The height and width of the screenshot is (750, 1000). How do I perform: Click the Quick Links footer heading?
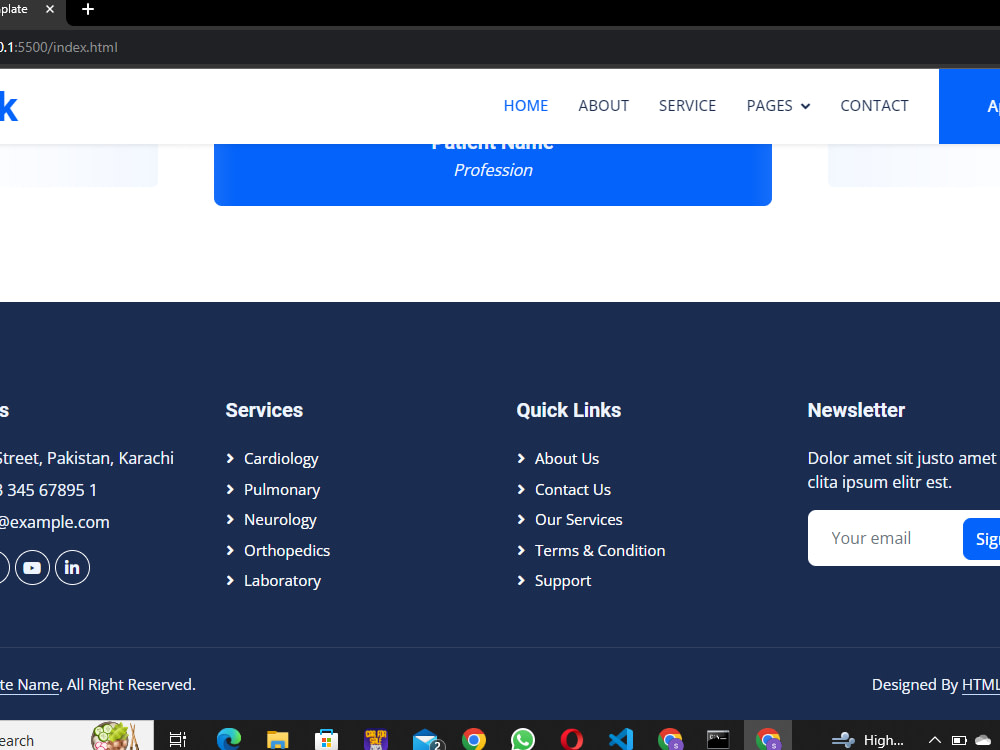click(569, 410)
